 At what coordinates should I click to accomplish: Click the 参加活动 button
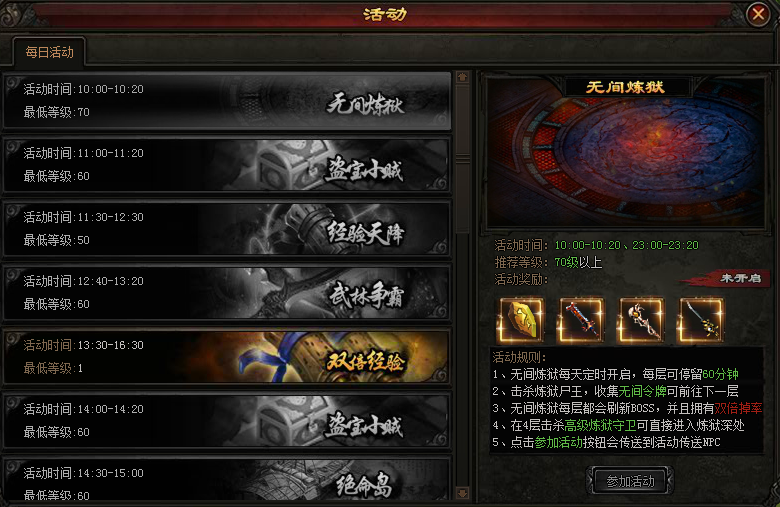(x=630, y=481)
